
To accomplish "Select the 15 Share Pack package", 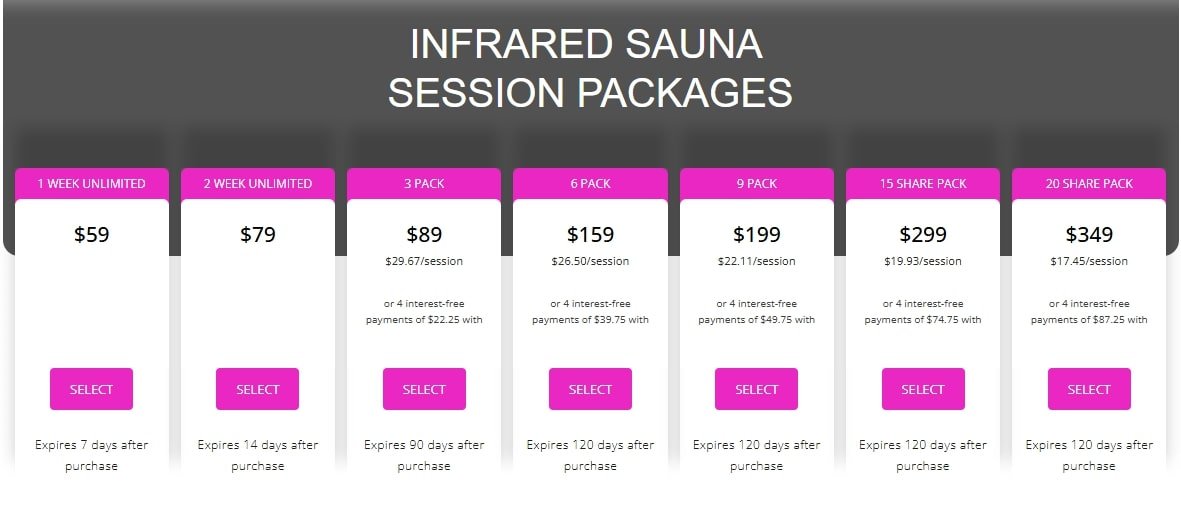I will pyautogui.click(x=922, y=389).
